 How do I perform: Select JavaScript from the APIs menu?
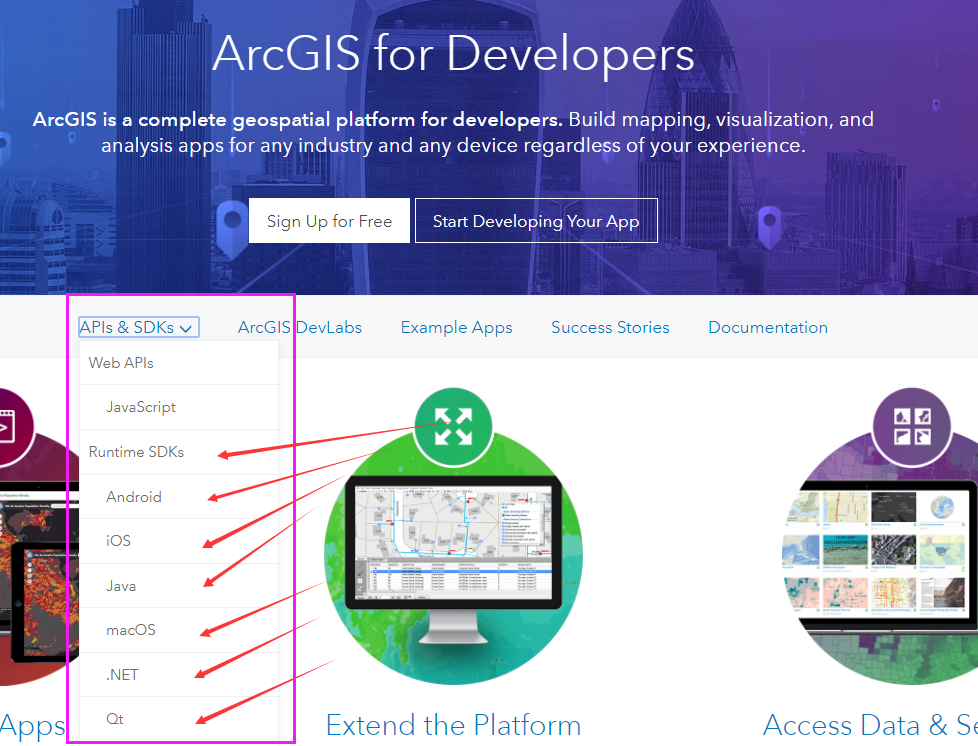click(x=179, y=407)
